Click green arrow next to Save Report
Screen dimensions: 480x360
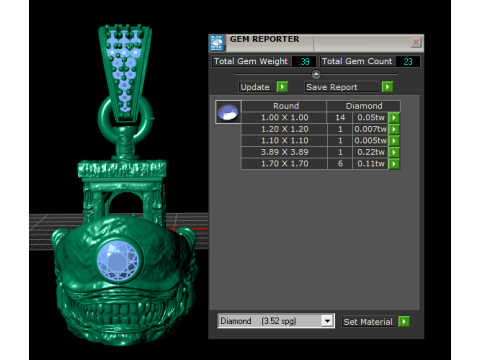coord(387,87)
